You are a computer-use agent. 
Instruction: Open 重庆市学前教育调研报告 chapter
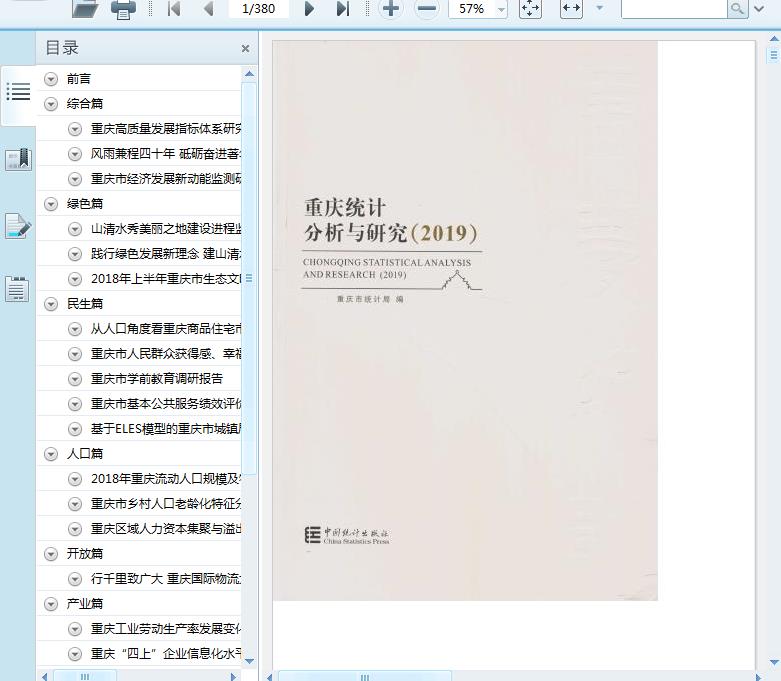click(x=157, y=379)
